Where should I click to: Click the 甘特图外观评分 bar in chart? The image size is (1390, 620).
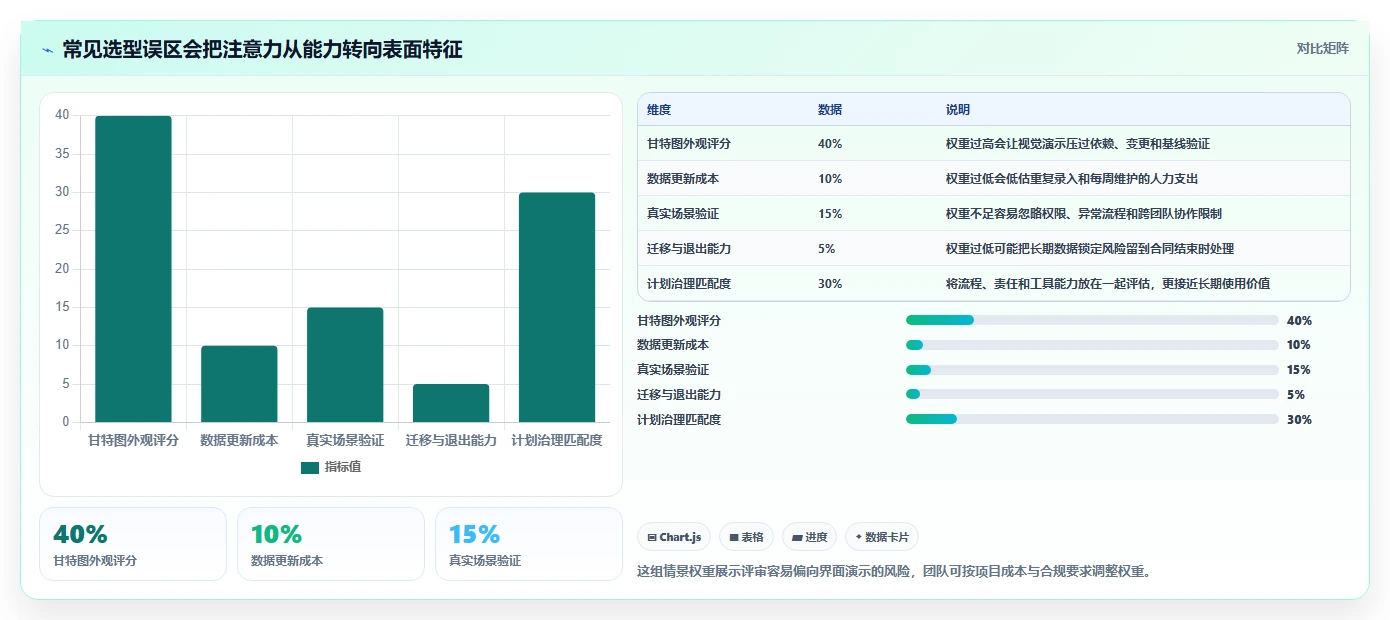[x=133, y=269]
